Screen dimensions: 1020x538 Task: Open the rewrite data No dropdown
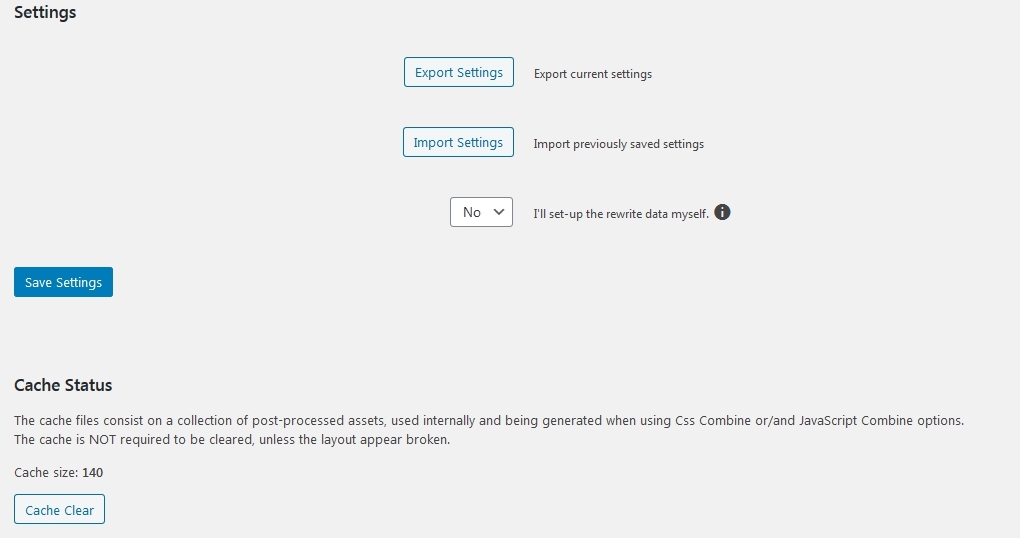pyautogui.click(x=481, y=212)
